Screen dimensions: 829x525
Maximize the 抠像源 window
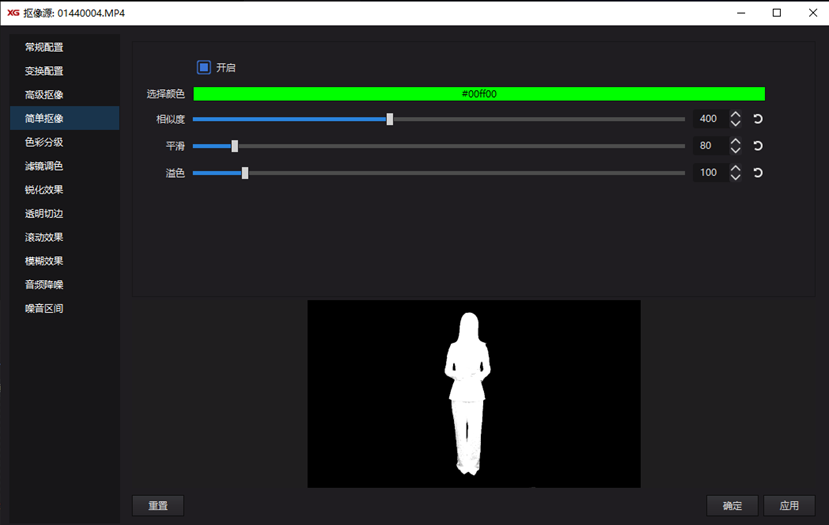[777, 13]
